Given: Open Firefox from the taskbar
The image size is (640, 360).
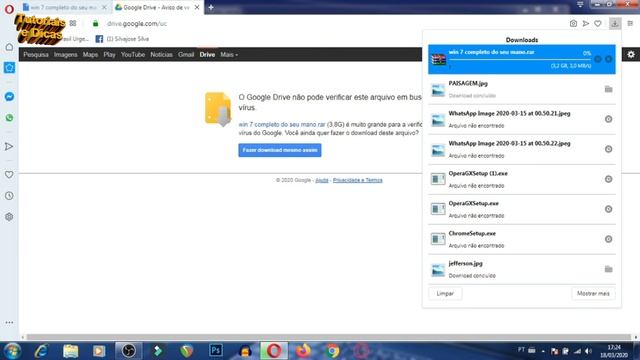Looking at the screenshot, I should tap(303, 351).
